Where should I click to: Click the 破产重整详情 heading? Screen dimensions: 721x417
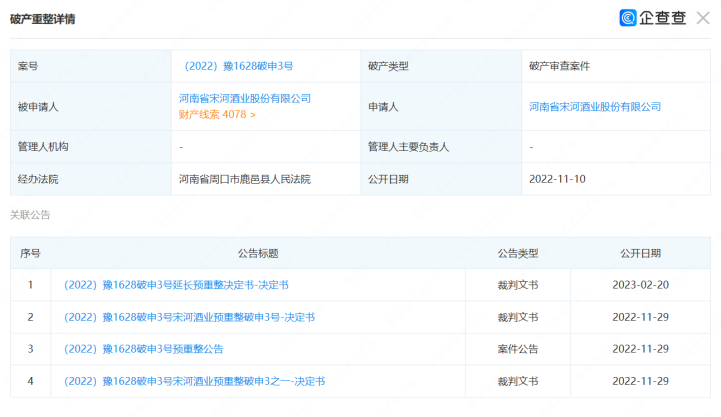[43, 19]
